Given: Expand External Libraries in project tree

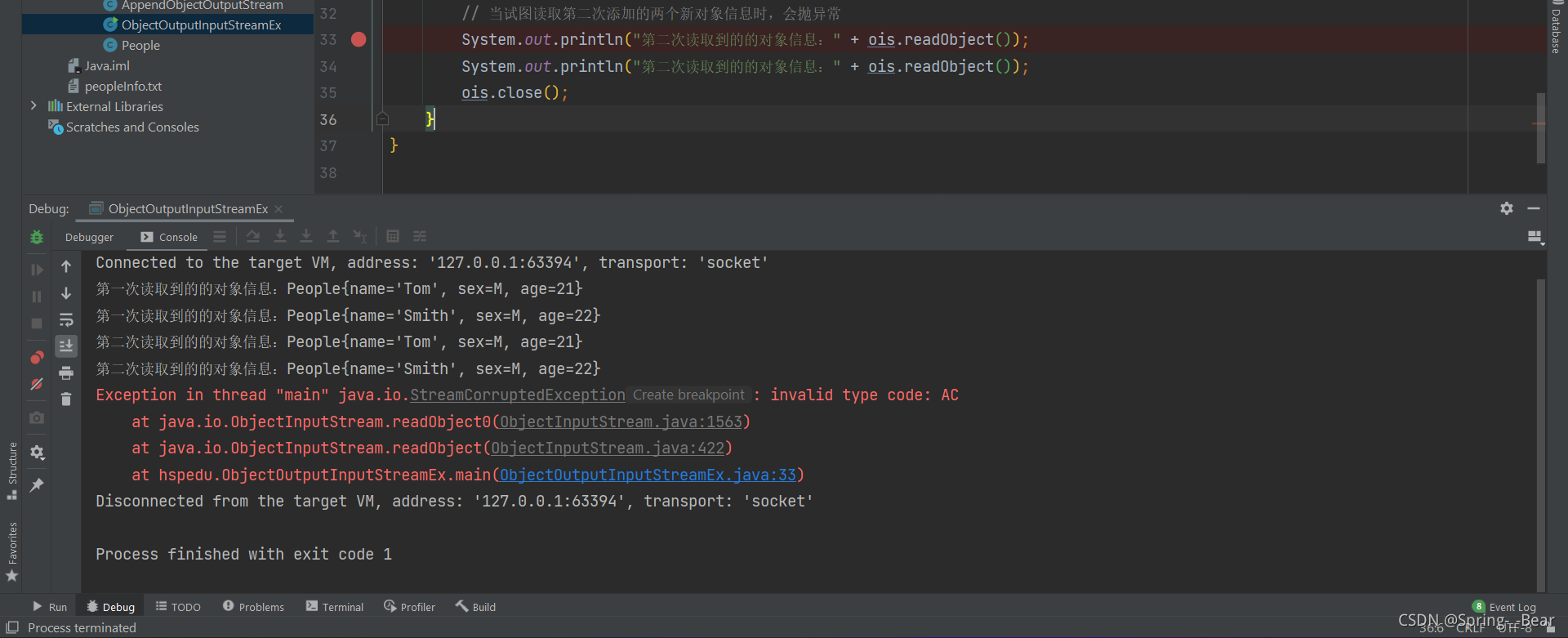Looking at the screenshot, I should point(33,106).
